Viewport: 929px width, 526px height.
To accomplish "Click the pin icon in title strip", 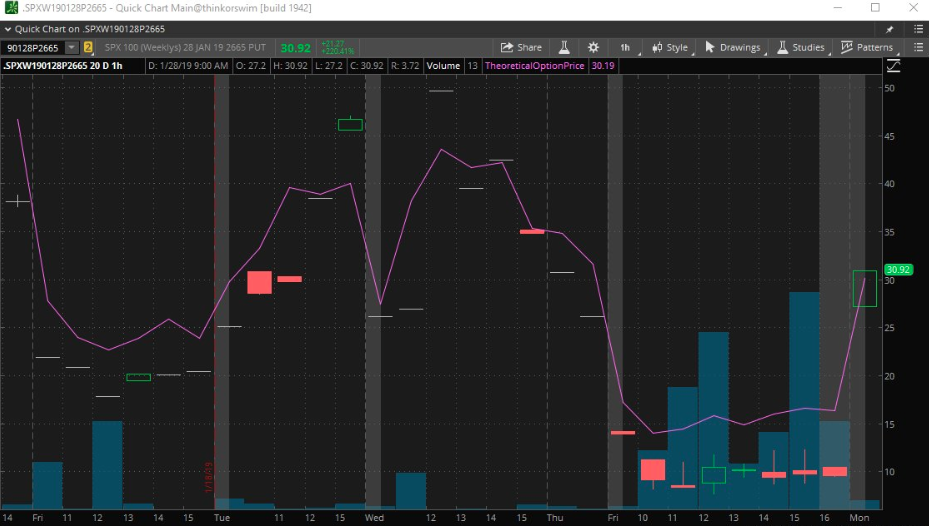I will (890, 29).
